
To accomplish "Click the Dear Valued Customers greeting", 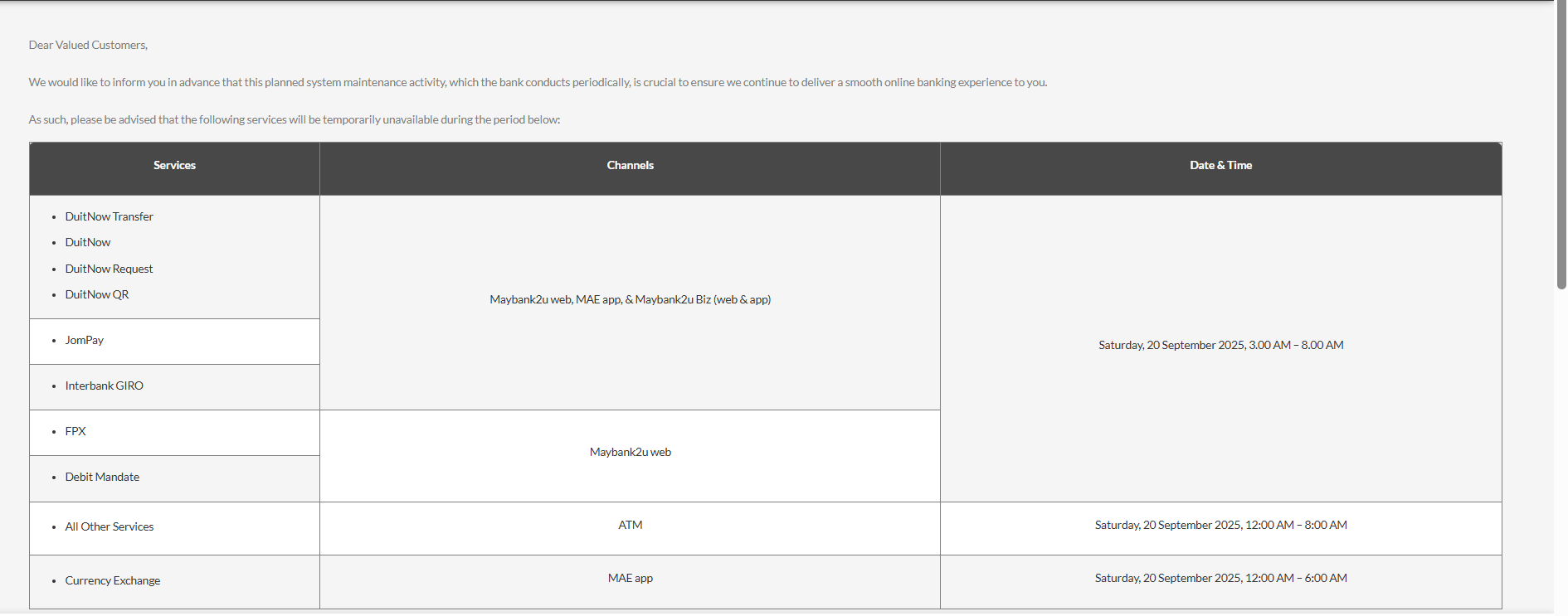I will pos(88,45).
